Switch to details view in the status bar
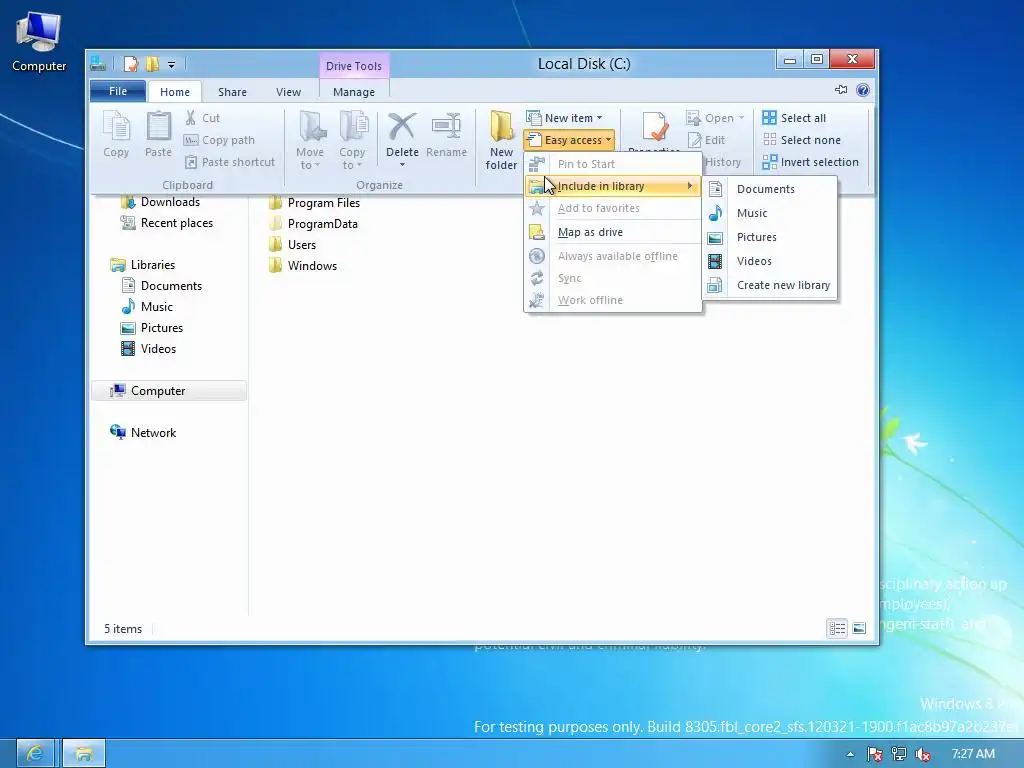The width and height of the screenshot is (1024, 768). coord(837,628)
